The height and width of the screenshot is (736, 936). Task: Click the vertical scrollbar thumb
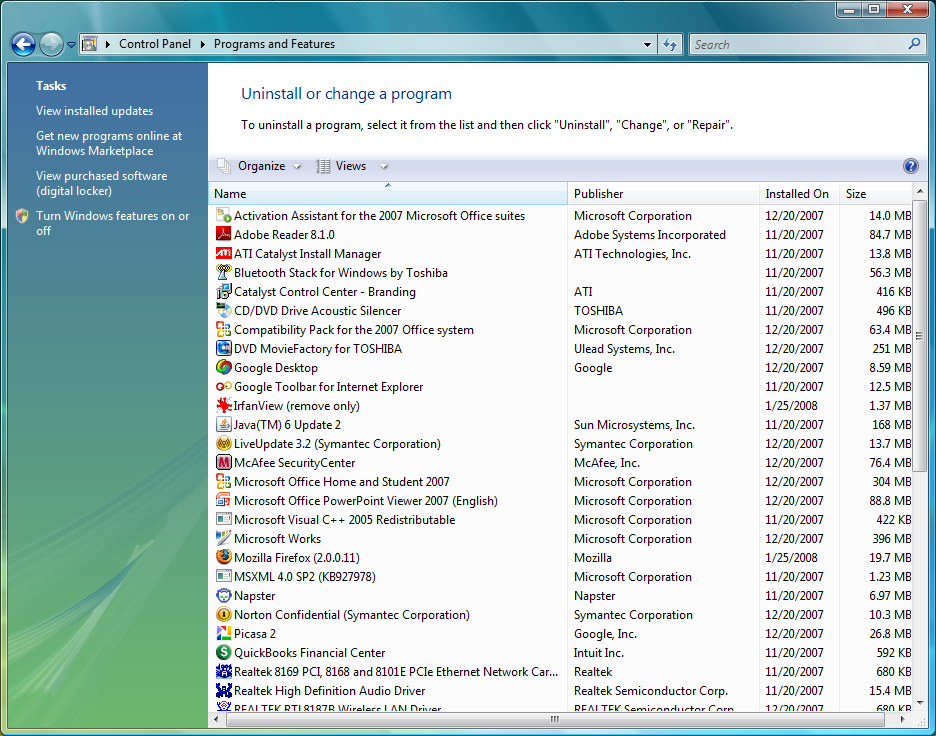(x=920, y=336)
